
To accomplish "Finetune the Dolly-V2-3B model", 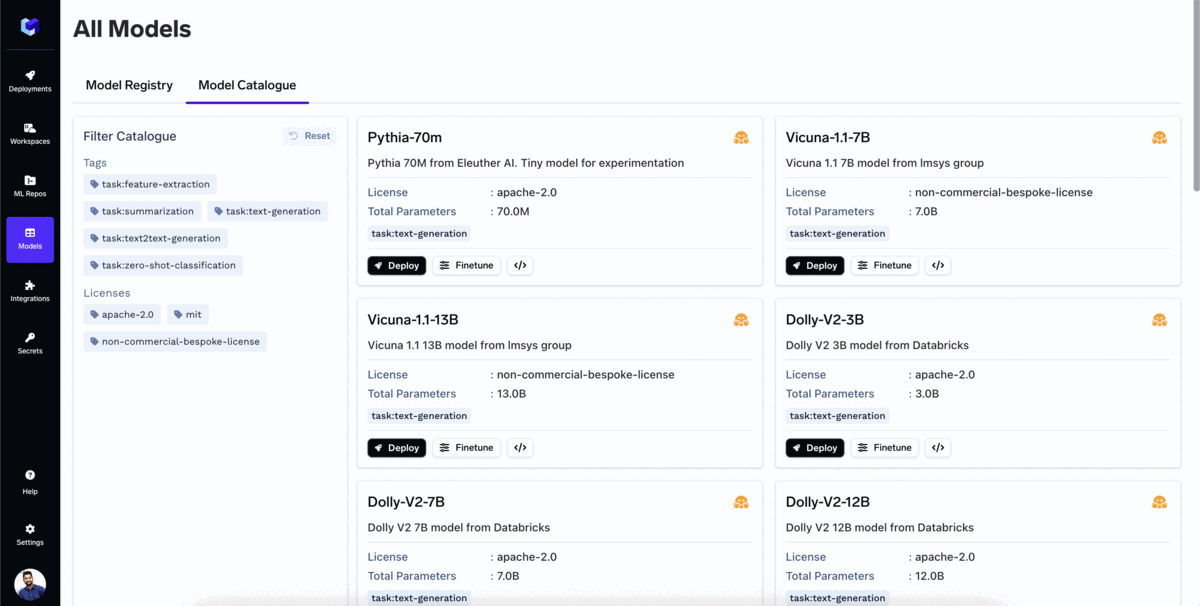I will [884, 448].
